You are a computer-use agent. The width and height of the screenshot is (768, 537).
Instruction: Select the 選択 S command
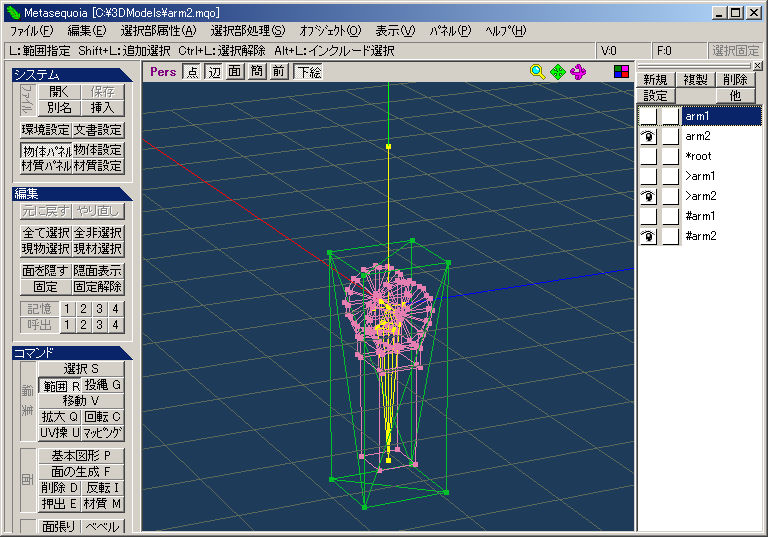tap(81, 368)
